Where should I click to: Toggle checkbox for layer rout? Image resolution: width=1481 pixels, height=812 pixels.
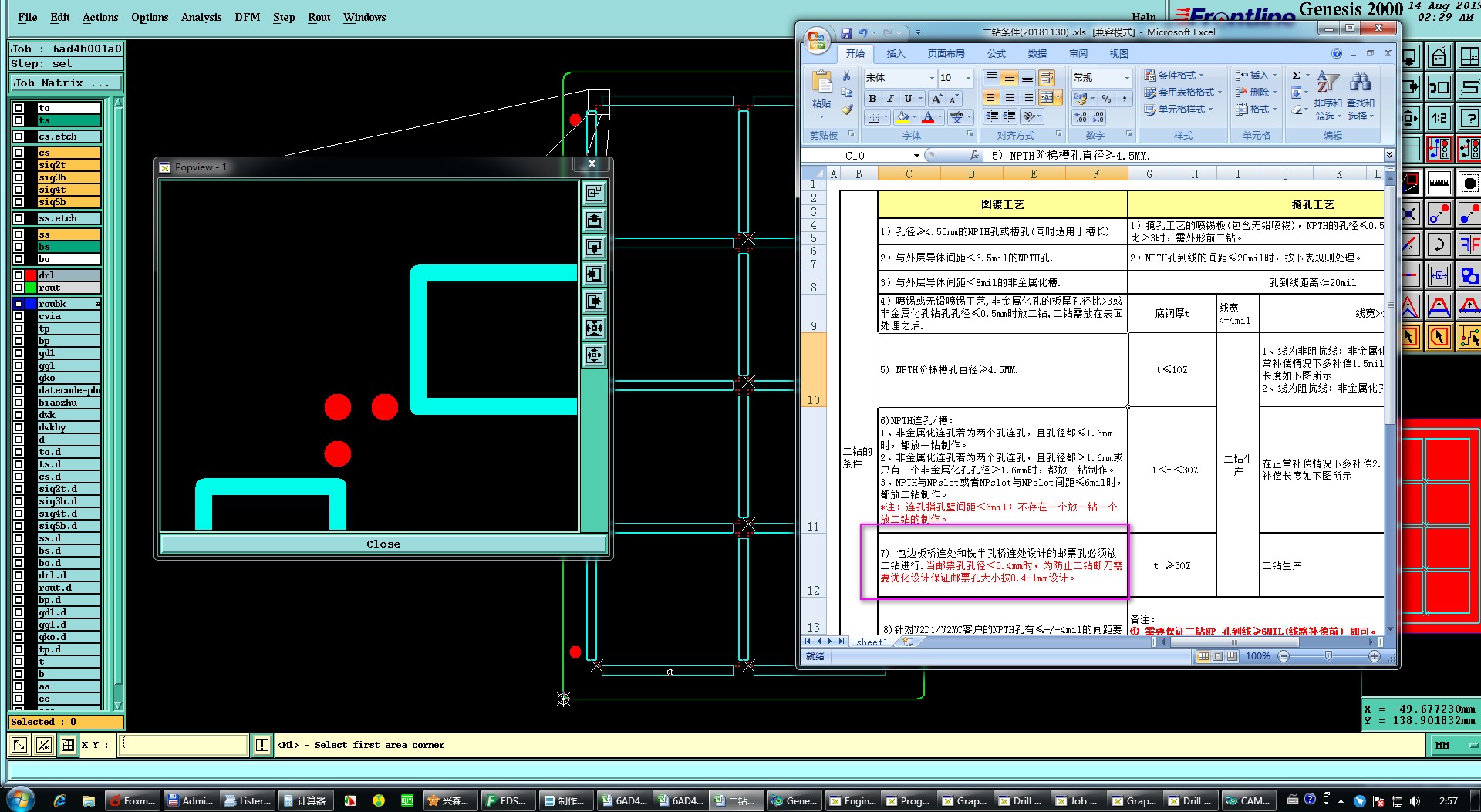click(19, 288)
